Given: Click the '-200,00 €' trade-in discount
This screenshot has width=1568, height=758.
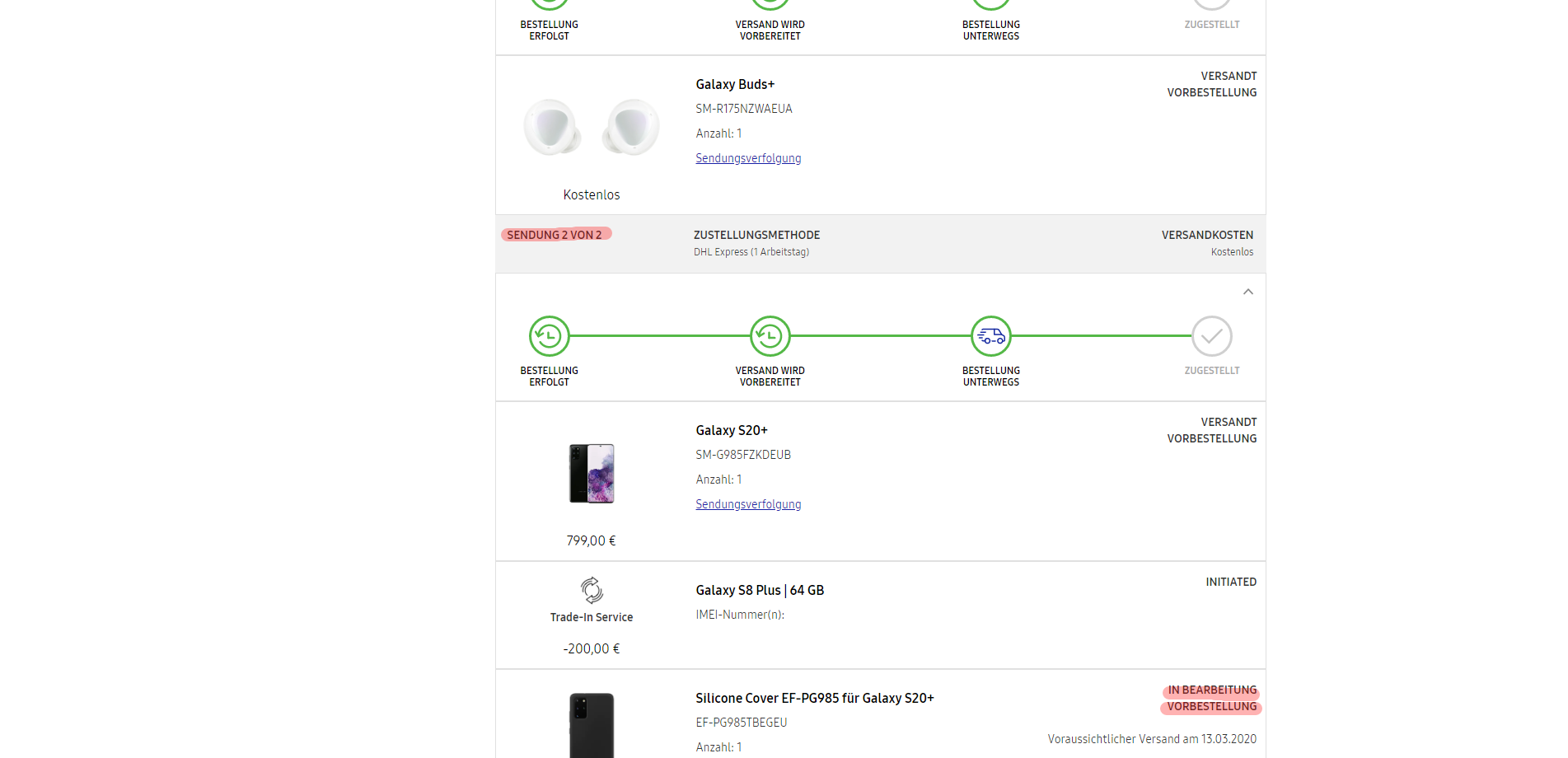Looking at the screenshot, I should [592, 648].
